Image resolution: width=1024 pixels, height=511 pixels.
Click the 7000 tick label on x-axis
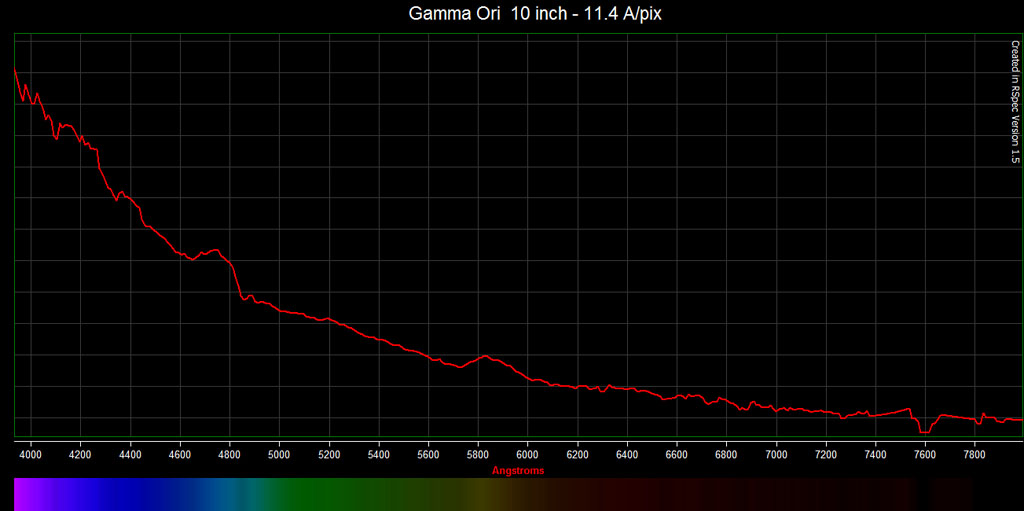(776, 454)
